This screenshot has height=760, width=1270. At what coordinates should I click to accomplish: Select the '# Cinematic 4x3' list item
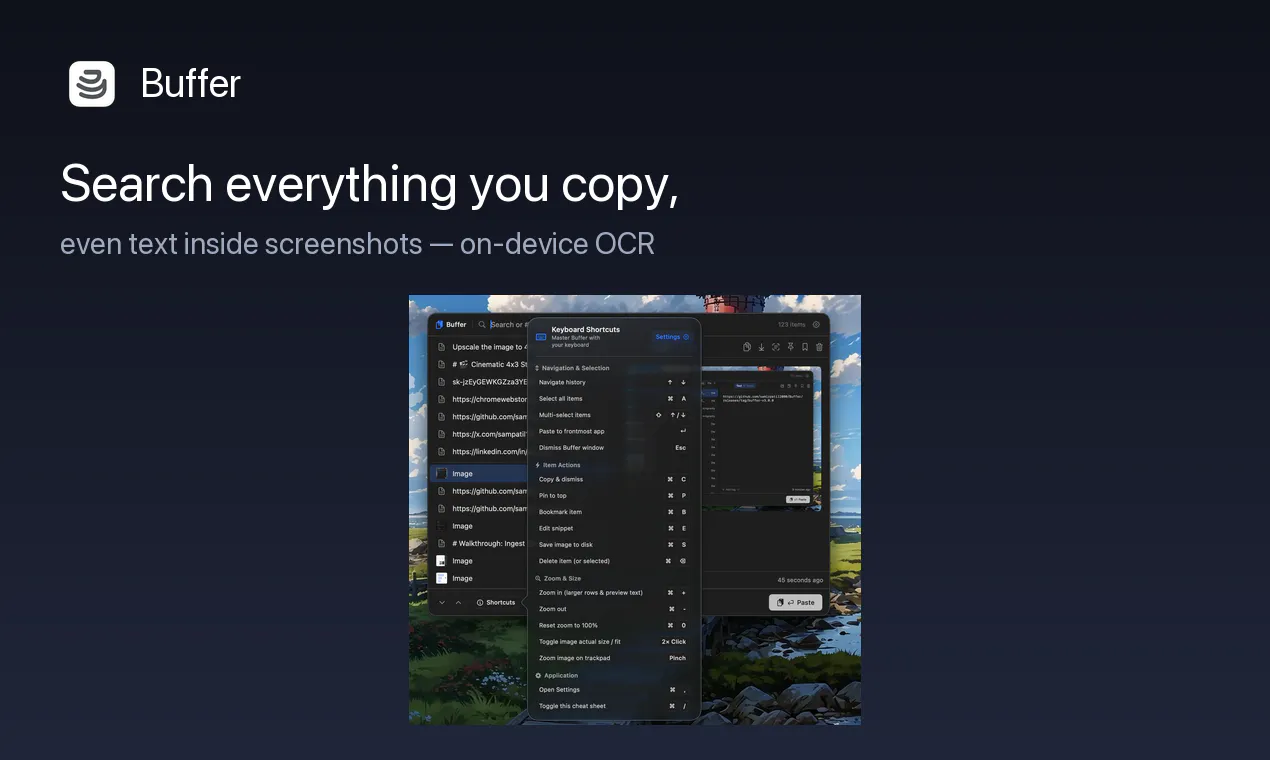[480, 364]
